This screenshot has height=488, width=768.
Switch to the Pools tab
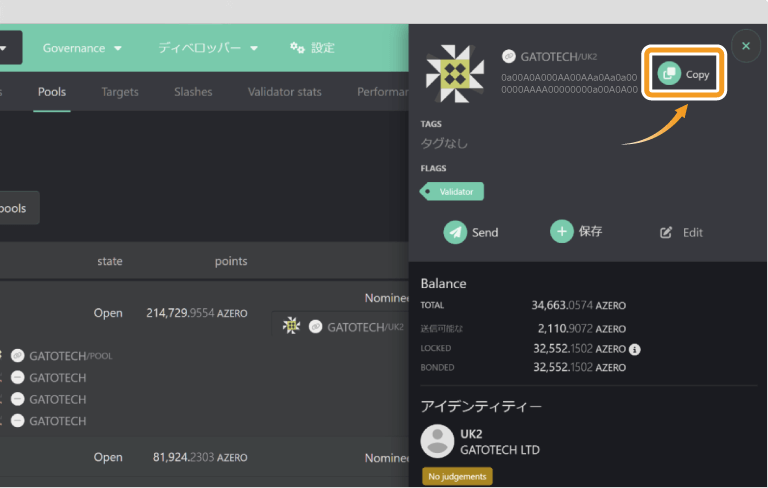52,92
